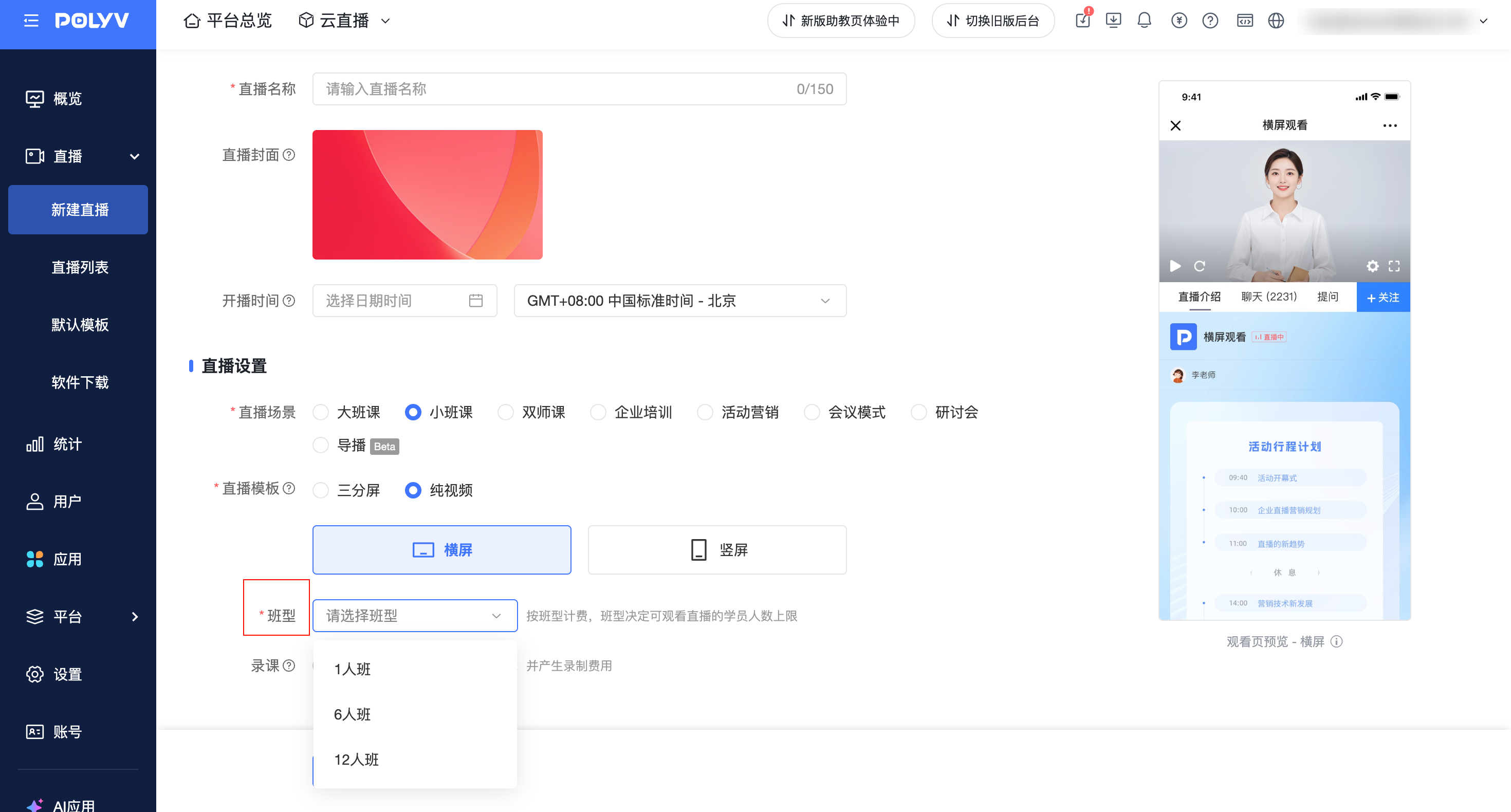Click the 直播名称 input field

(x=579, y=89)
